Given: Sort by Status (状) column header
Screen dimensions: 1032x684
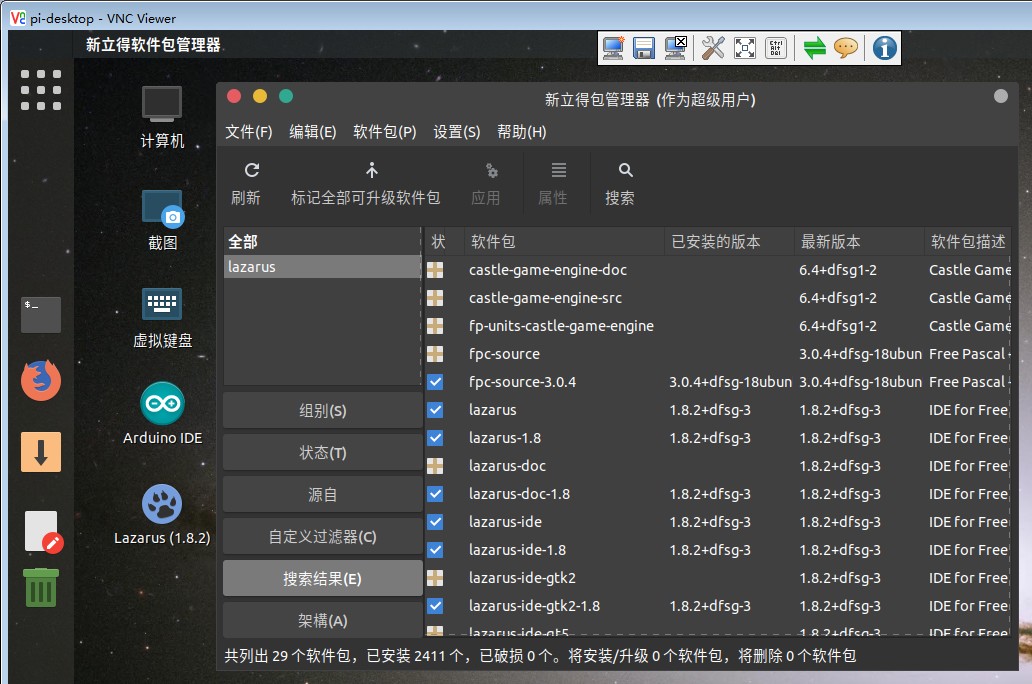Looking at the screenshot, I should [x=446, y=242].
